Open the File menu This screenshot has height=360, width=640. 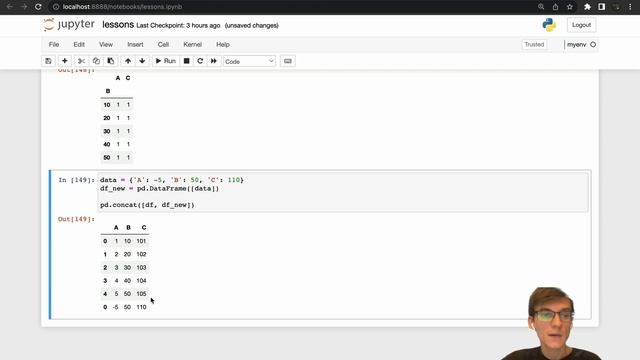point(54,44)
